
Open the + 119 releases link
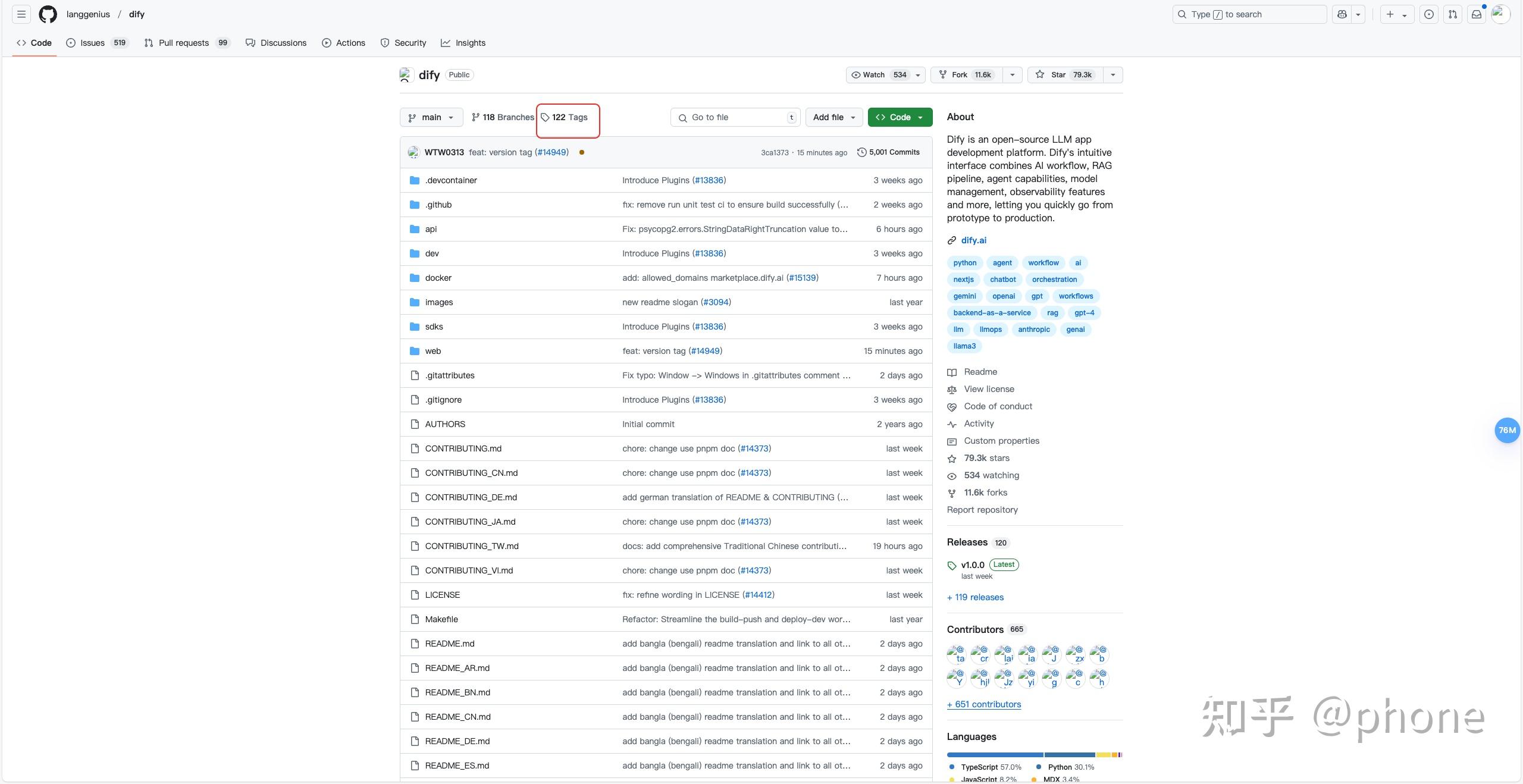point(975,597)
